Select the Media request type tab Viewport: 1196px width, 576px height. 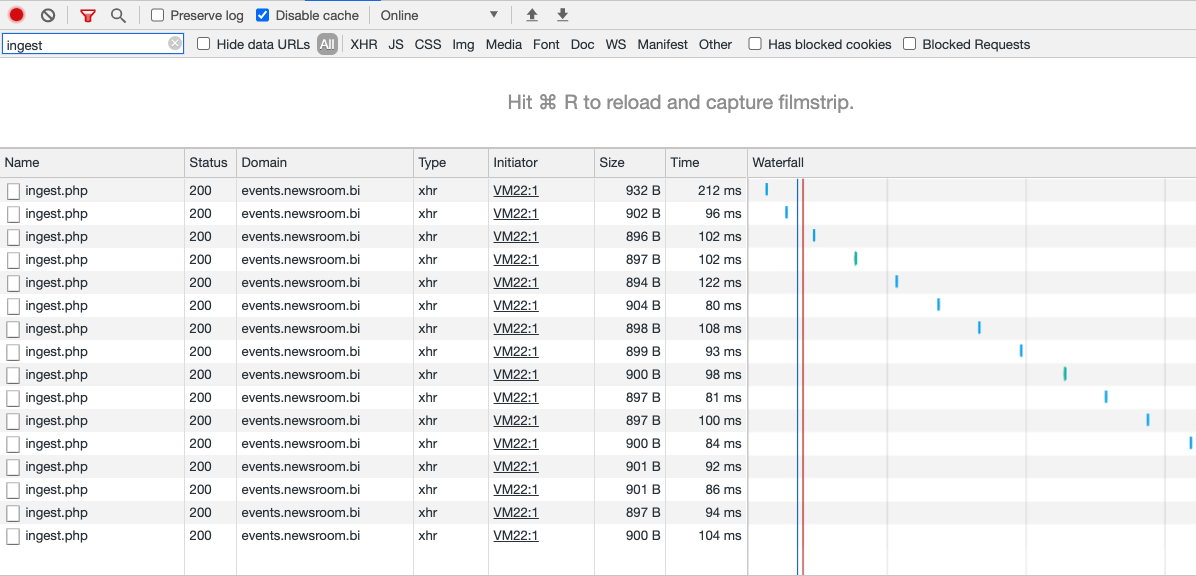(503, 44)
